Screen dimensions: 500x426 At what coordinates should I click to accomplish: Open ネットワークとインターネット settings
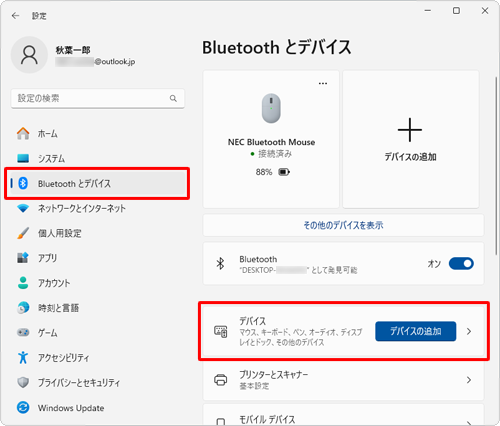point(97,208)
